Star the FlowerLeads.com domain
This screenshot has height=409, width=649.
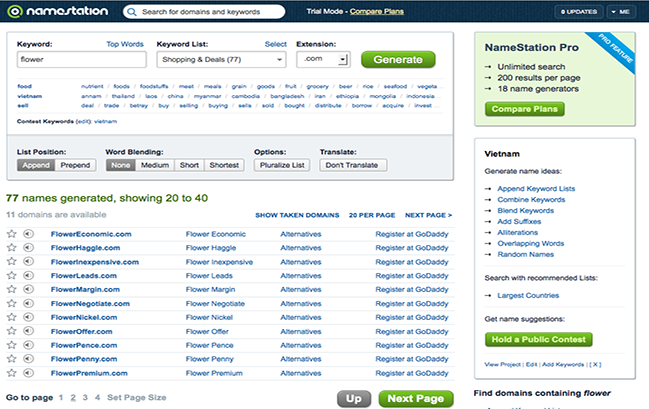pyautogui.click(x=12, y=275)
